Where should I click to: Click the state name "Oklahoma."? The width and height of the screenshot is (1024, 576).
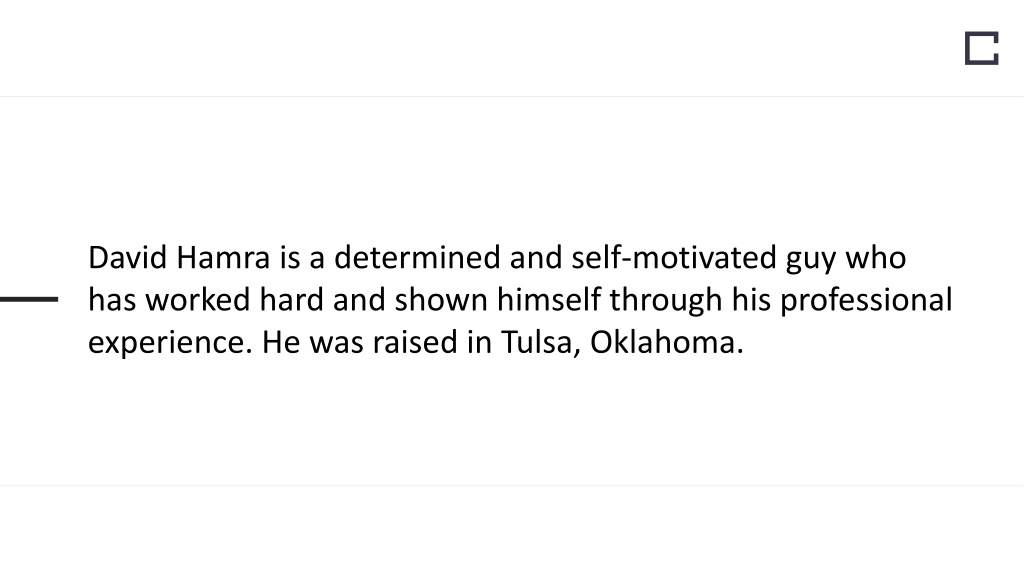coord(667,342)
